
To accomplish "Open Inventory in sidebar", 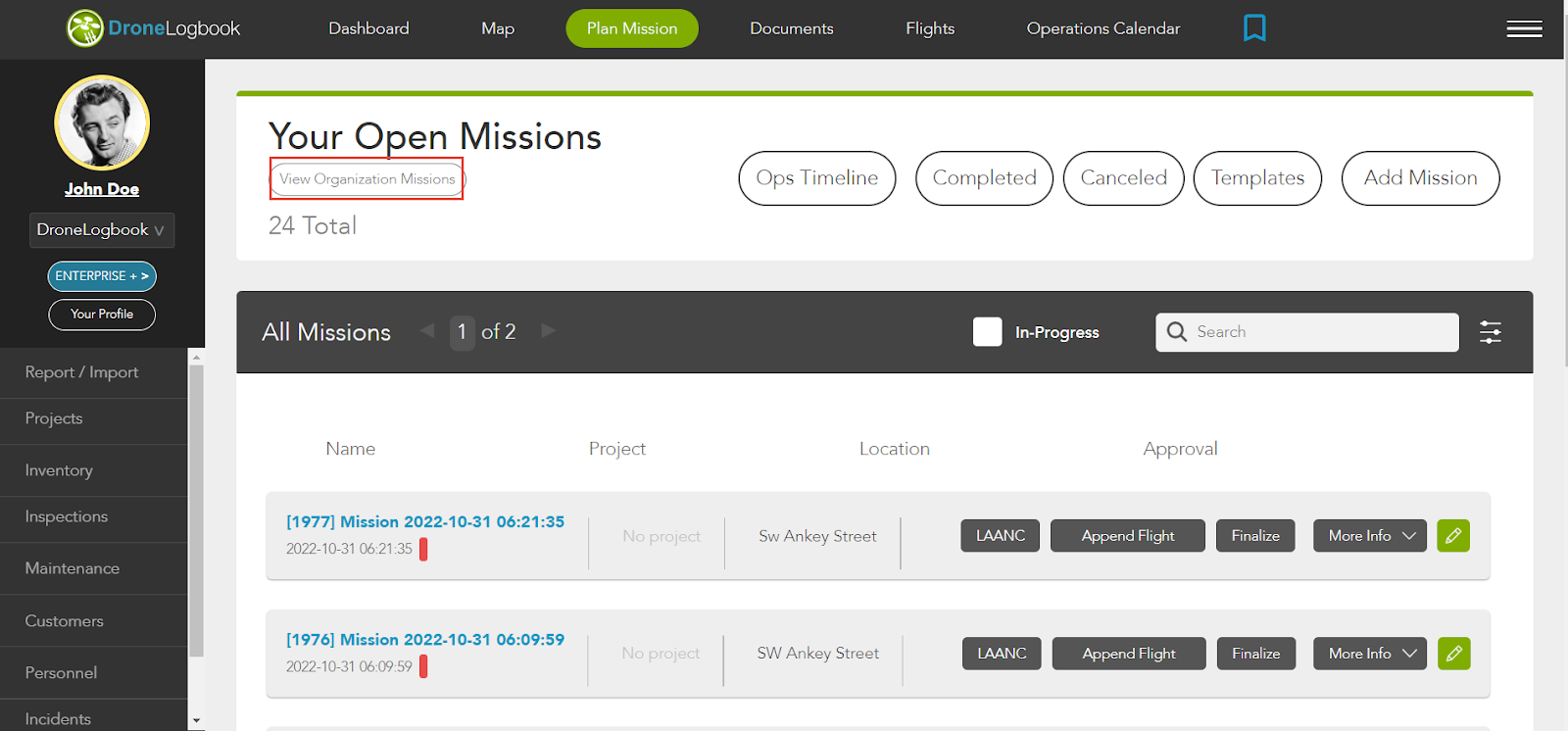I will tap(94, 470).
